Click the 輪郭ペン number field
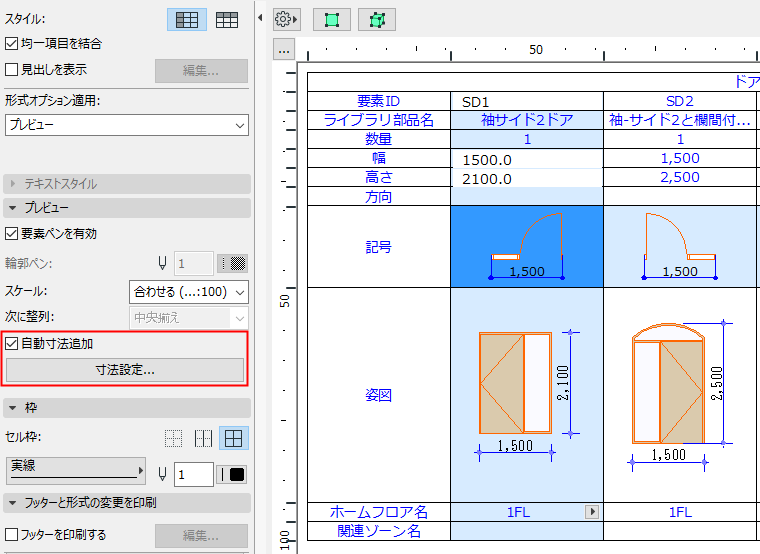The width and height of the screenshot is (760, 554). coord(193,264)
